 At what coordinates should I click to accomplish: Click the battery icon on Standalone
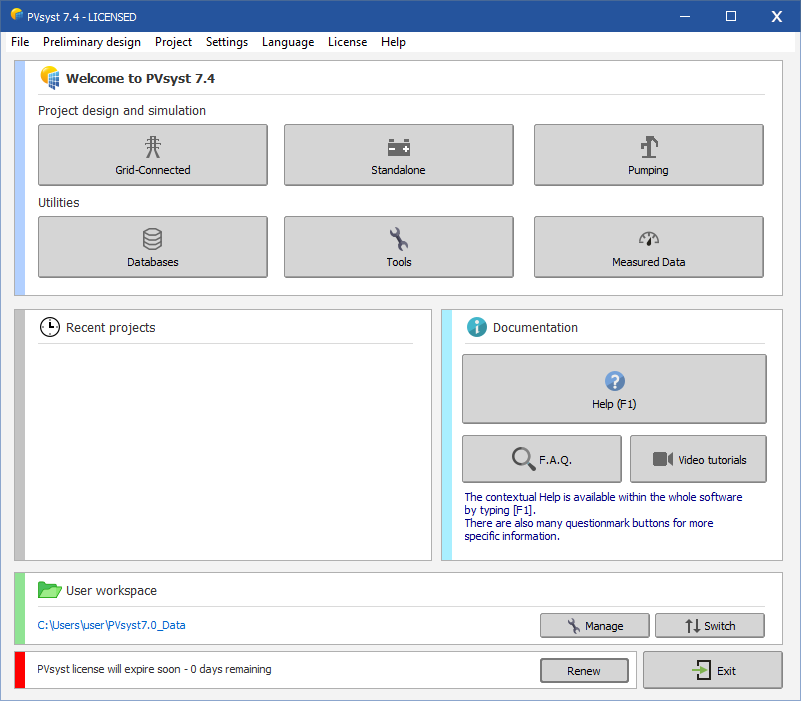398,147
